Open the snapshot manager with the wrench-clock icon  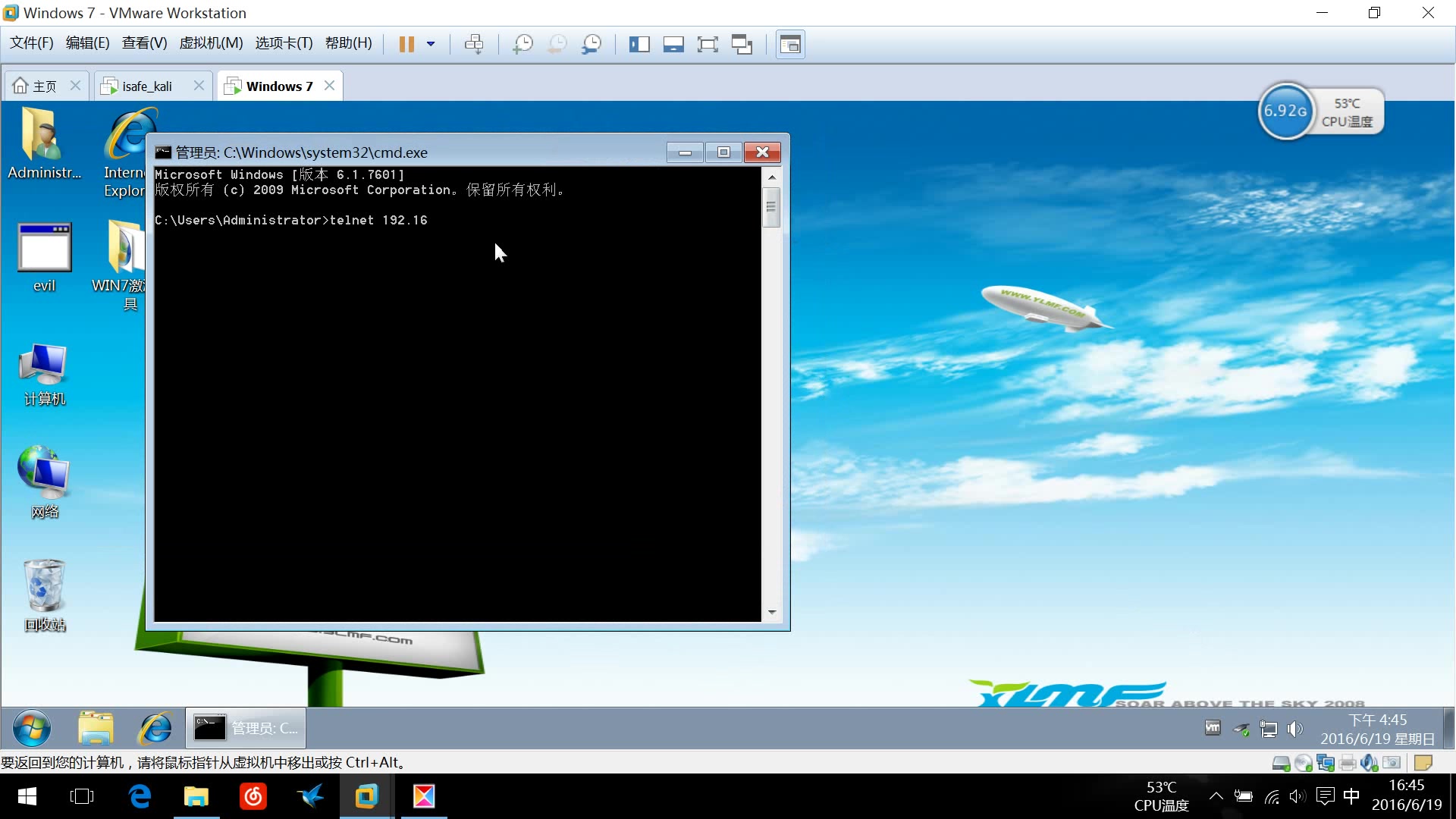pyautogui.click(x=591, y=44)
